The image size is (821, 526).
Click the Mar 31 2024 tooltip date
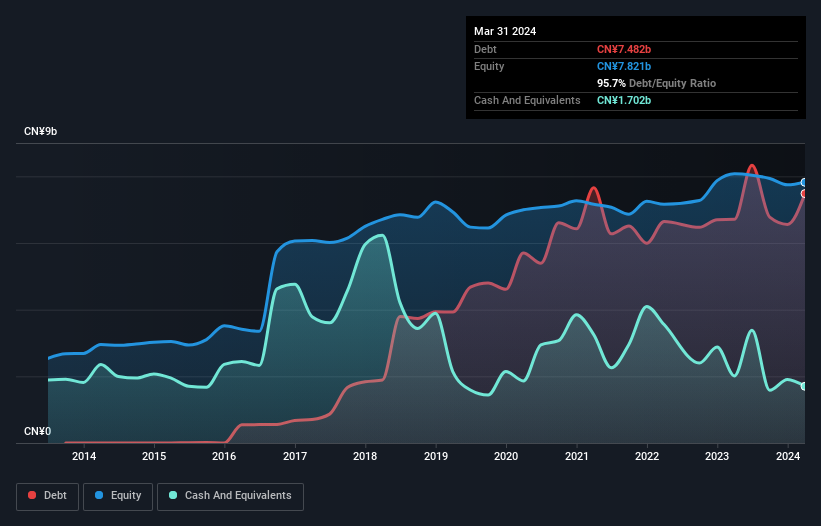(x=505, y=31)
